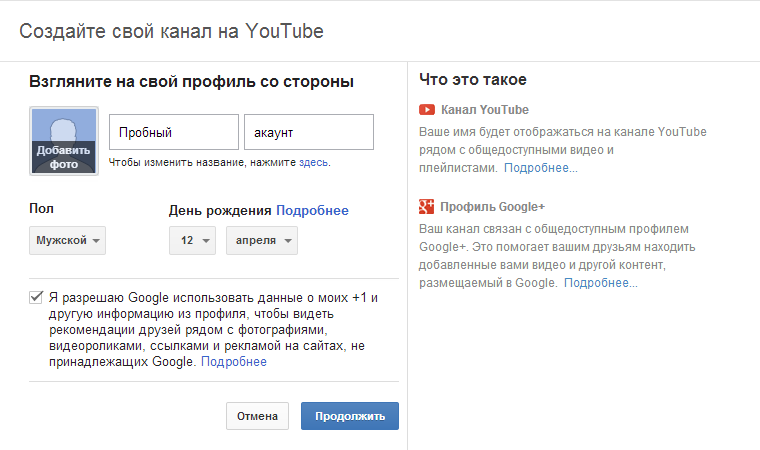Click the Google+ profile icon
760x450 pixels.
click(427, 207)
